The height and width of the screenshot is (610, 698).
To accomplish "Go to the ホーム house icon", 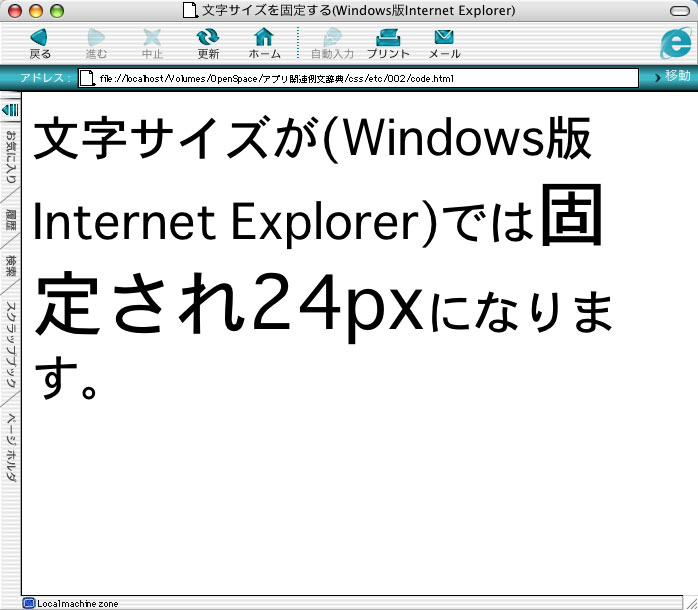I will point(264,37).
